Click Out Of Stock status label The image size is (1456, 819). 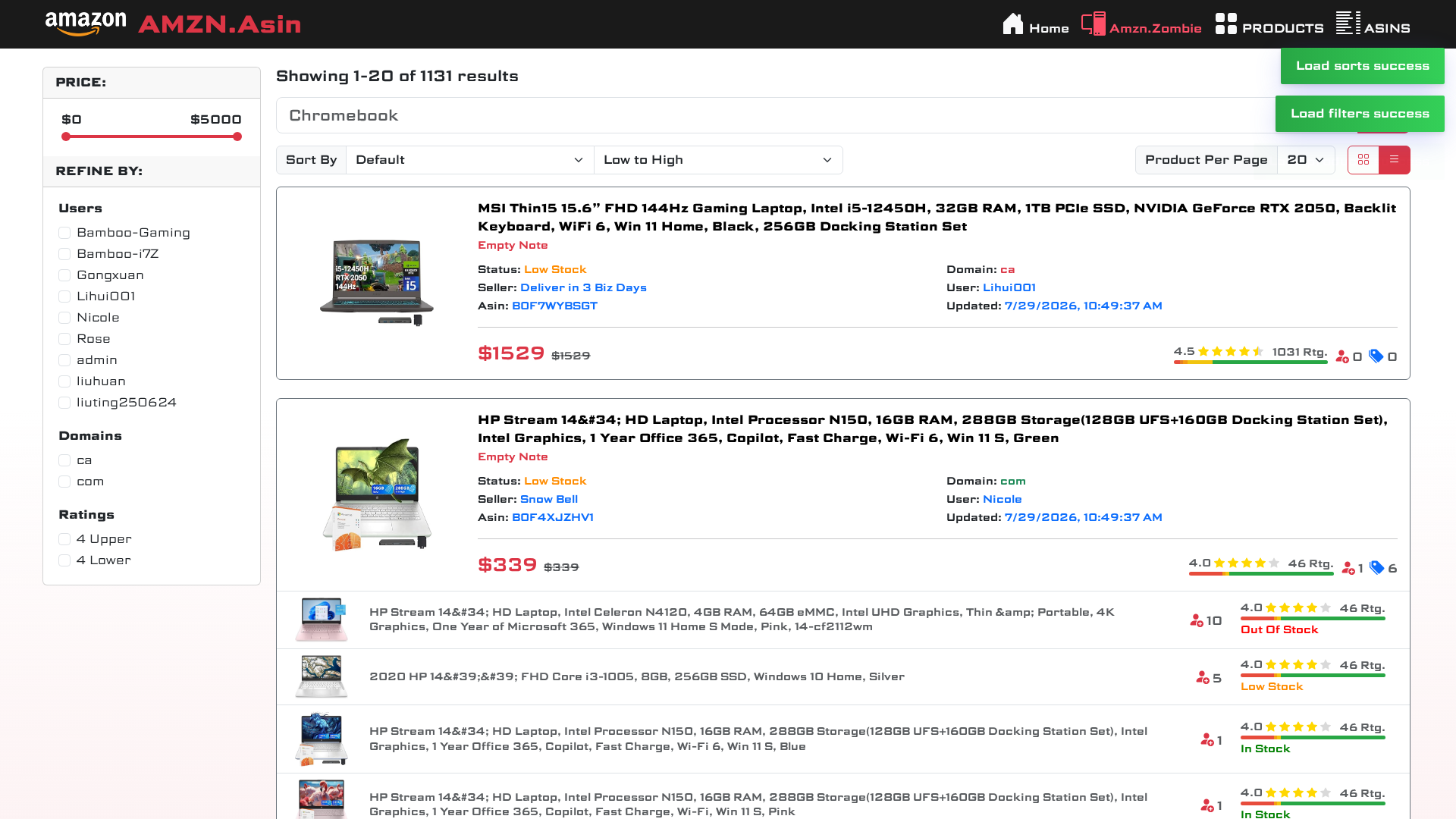(x=1279, y=629)
